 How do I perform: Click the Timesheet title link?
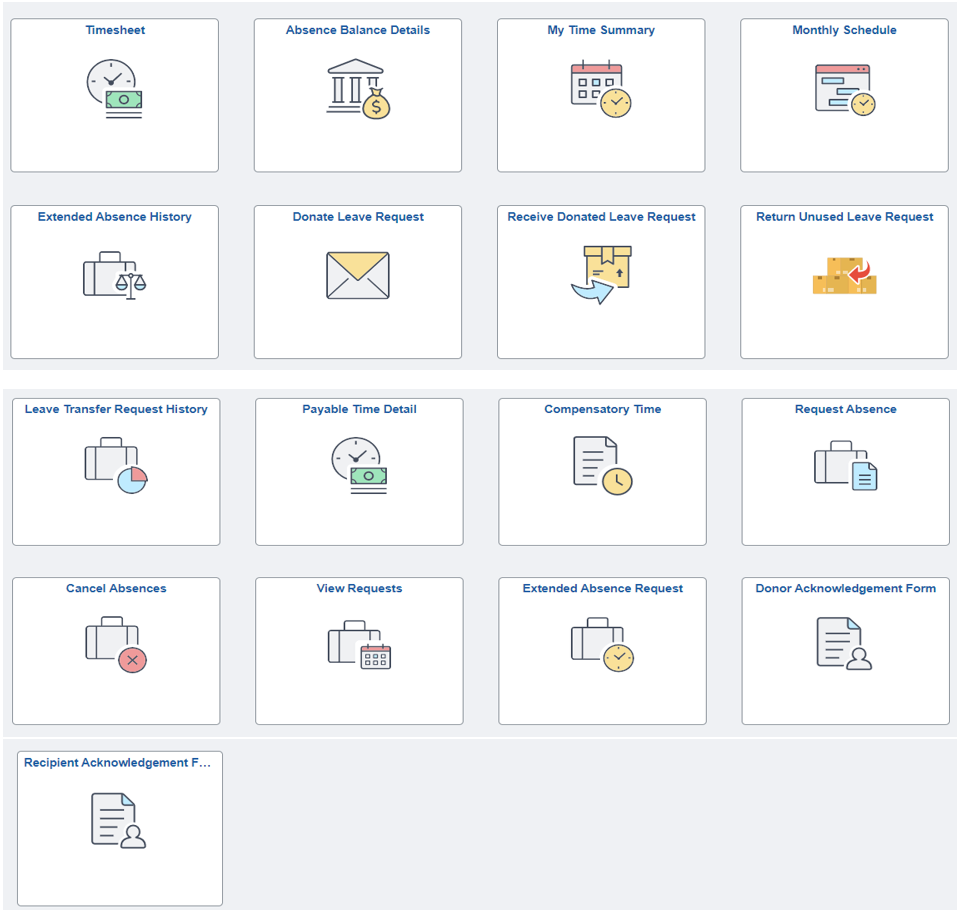114,30
